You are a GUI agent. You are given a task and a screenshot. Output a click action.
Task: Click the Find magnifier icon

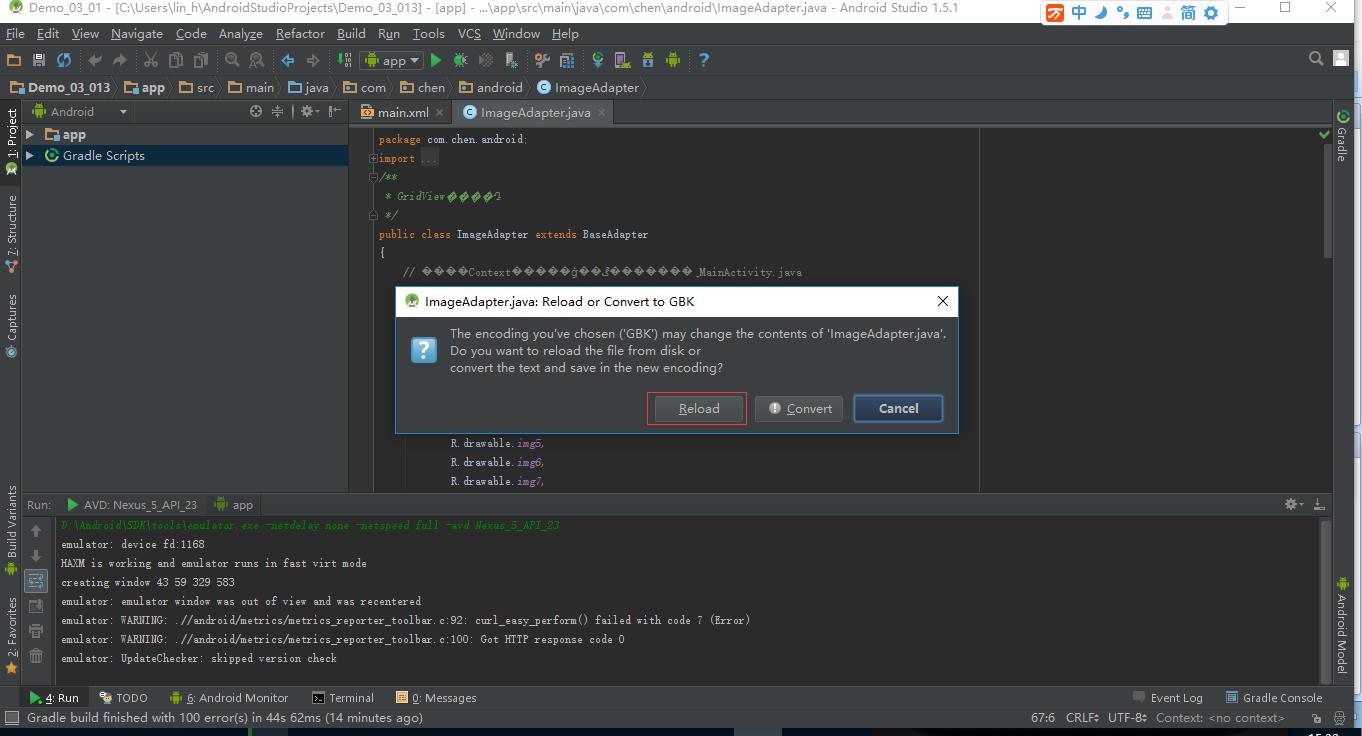click(232, 60)
